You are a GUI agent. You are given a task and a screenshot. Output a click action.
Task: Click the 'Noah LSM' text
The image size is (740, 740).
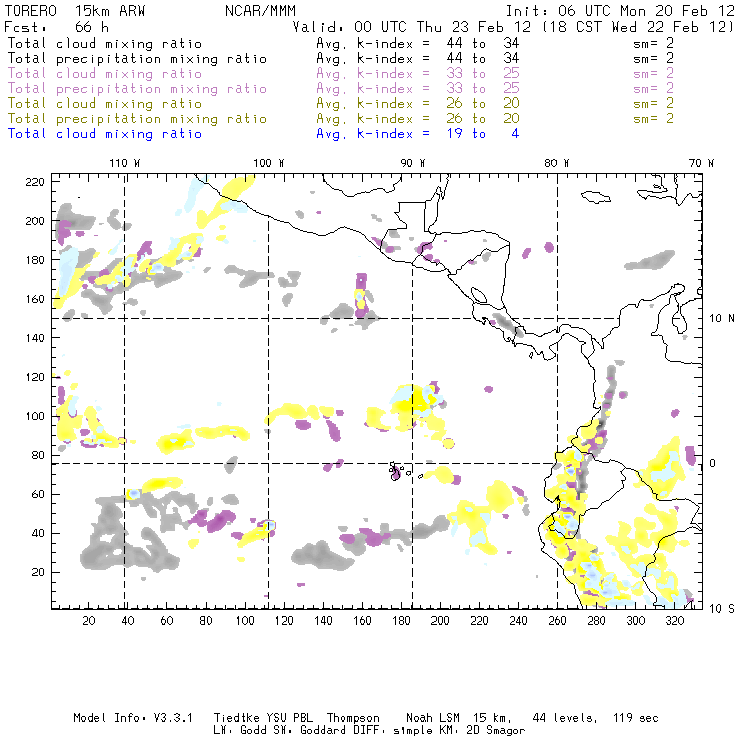(433, 718)
